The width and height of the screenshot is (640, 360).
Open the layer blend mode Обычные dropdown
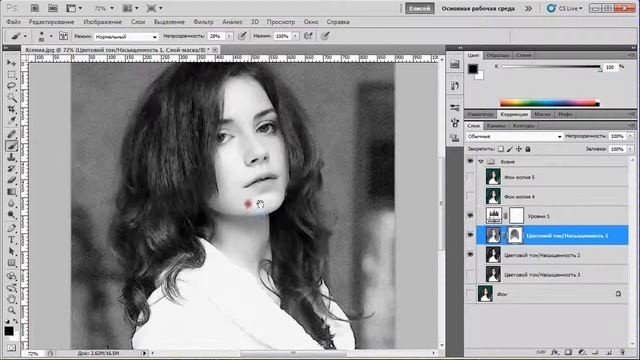point(514,136)
